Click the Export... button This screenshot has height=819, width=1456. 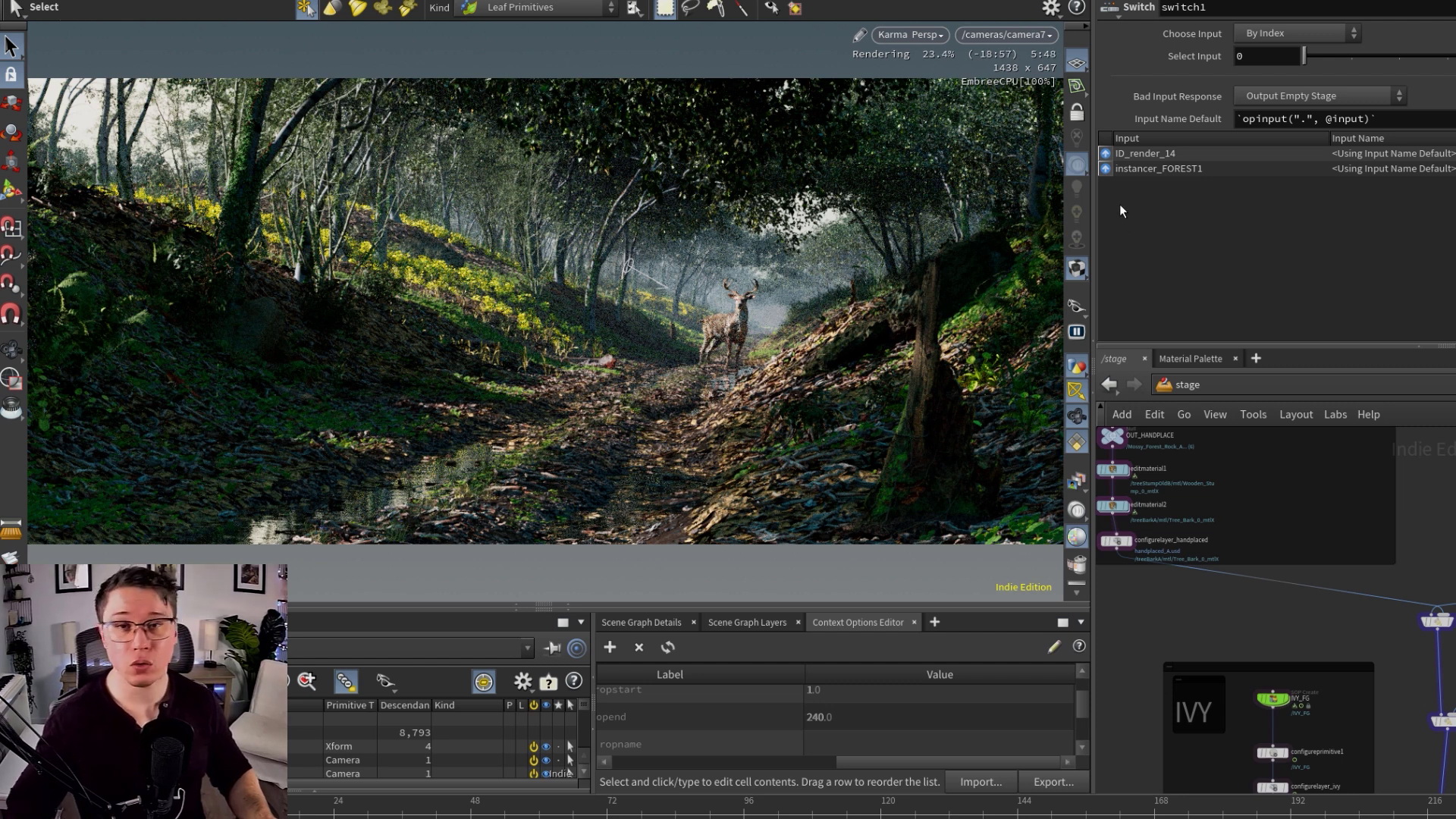coord(1053,782)
